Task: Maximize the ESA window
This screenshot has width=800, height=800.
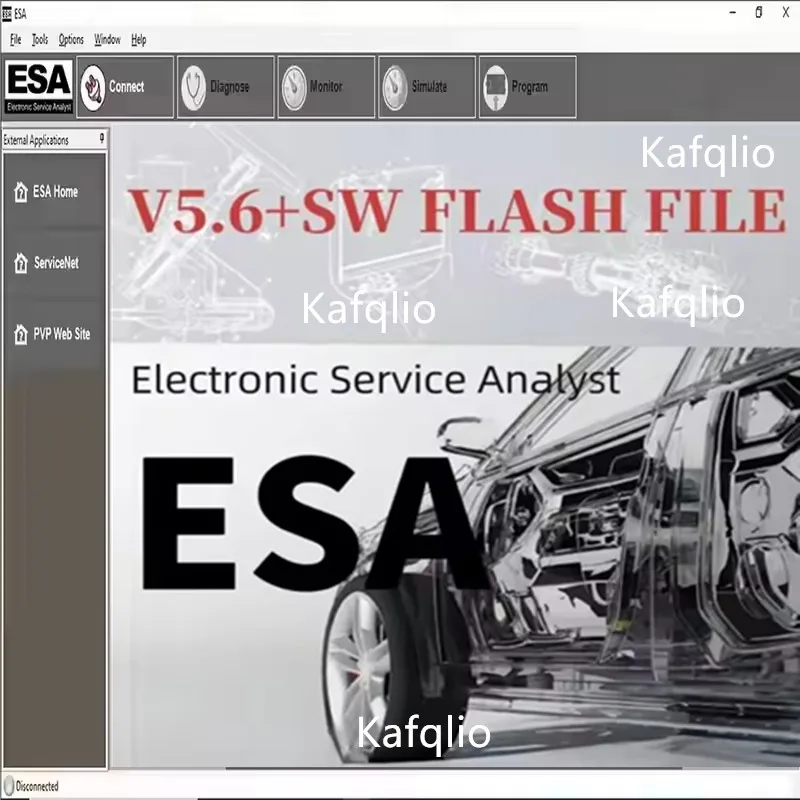Action: [x=759, y=13]
